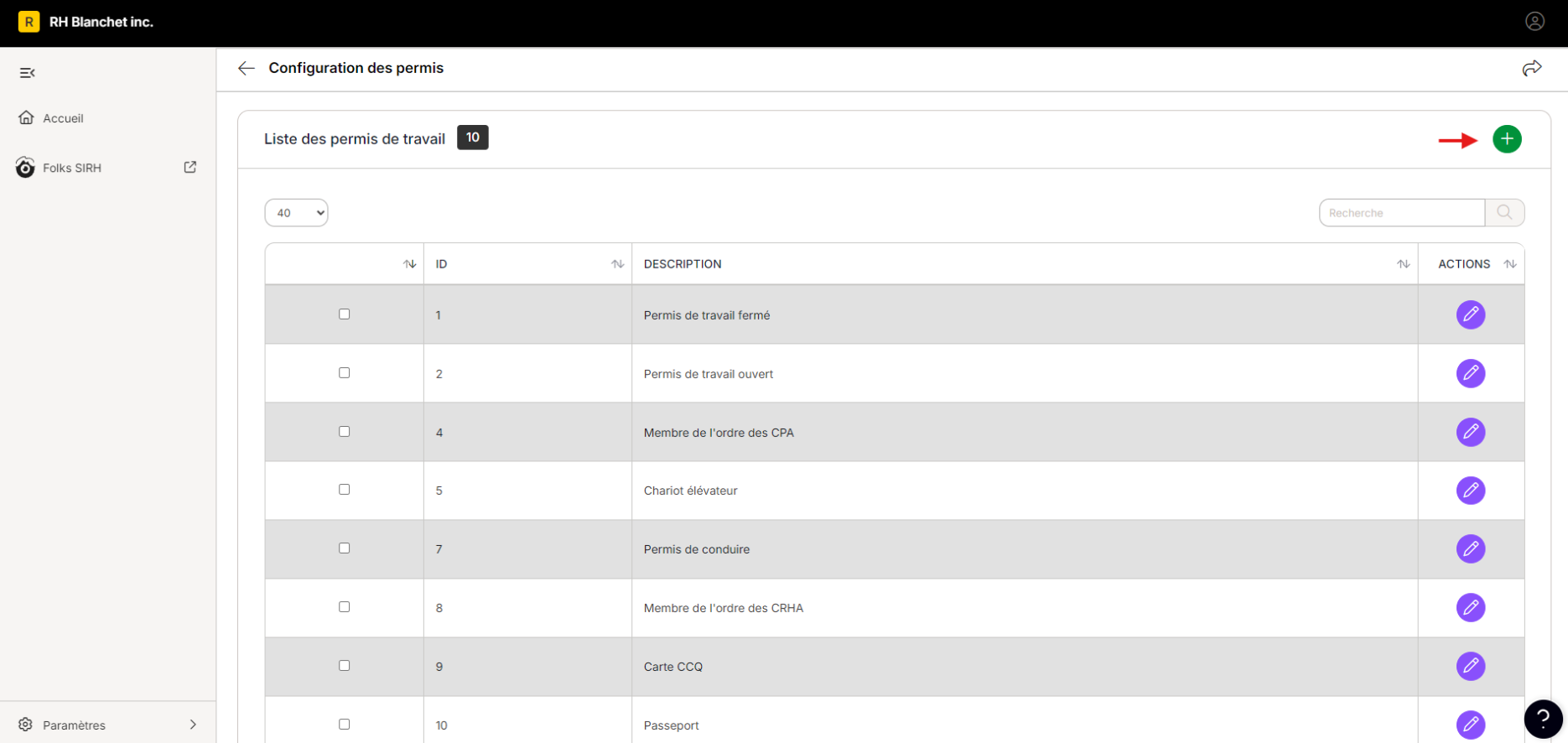Click the permit count badge 10
The height and width of the screenshot is (743, 1568).
473,138
